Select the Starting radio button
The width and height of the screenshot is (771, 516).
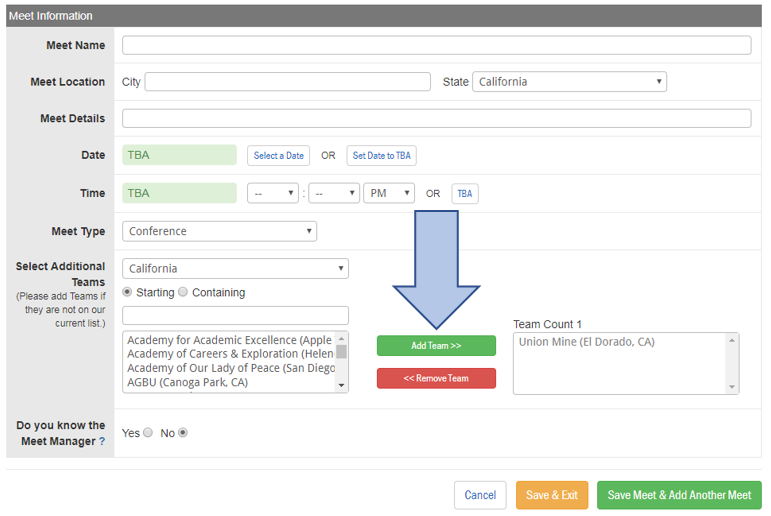pos(127,292)
